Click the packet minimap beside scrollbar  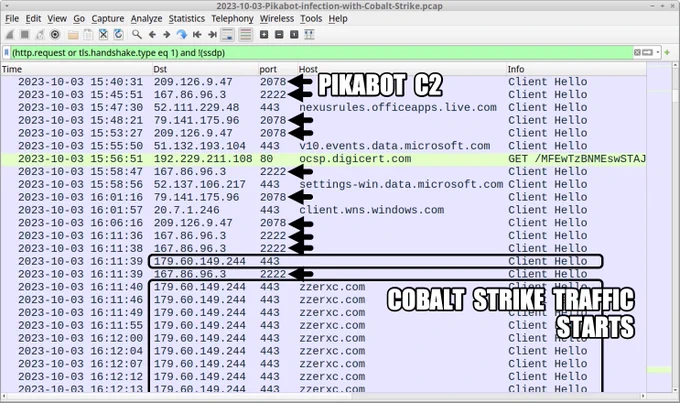(x=659, y=226)
